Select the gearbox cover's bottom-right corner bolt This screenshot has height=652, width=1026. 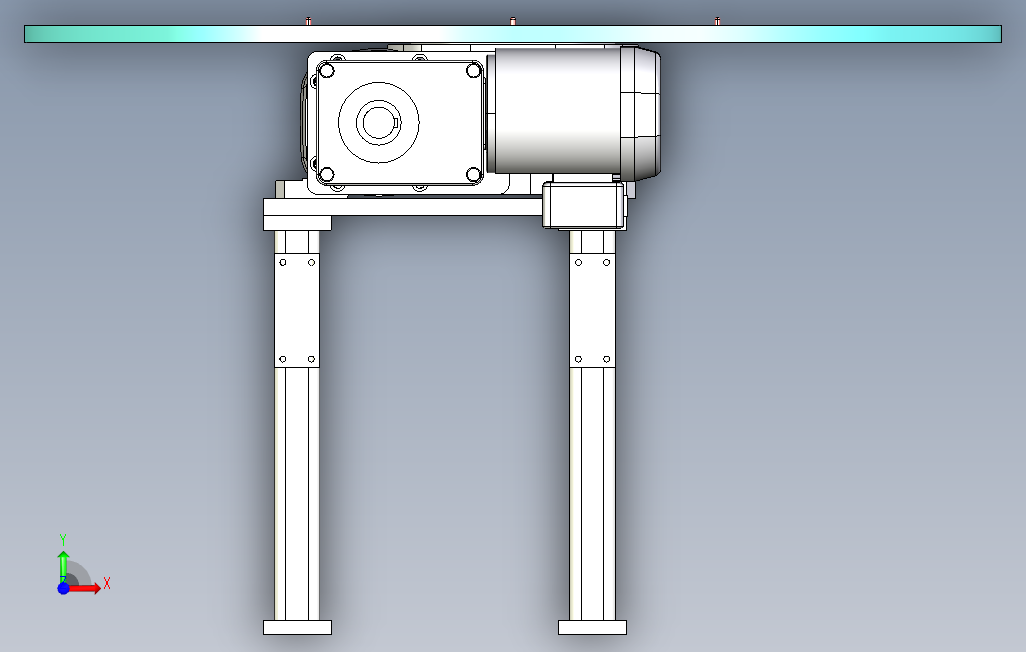coord(474,174)
